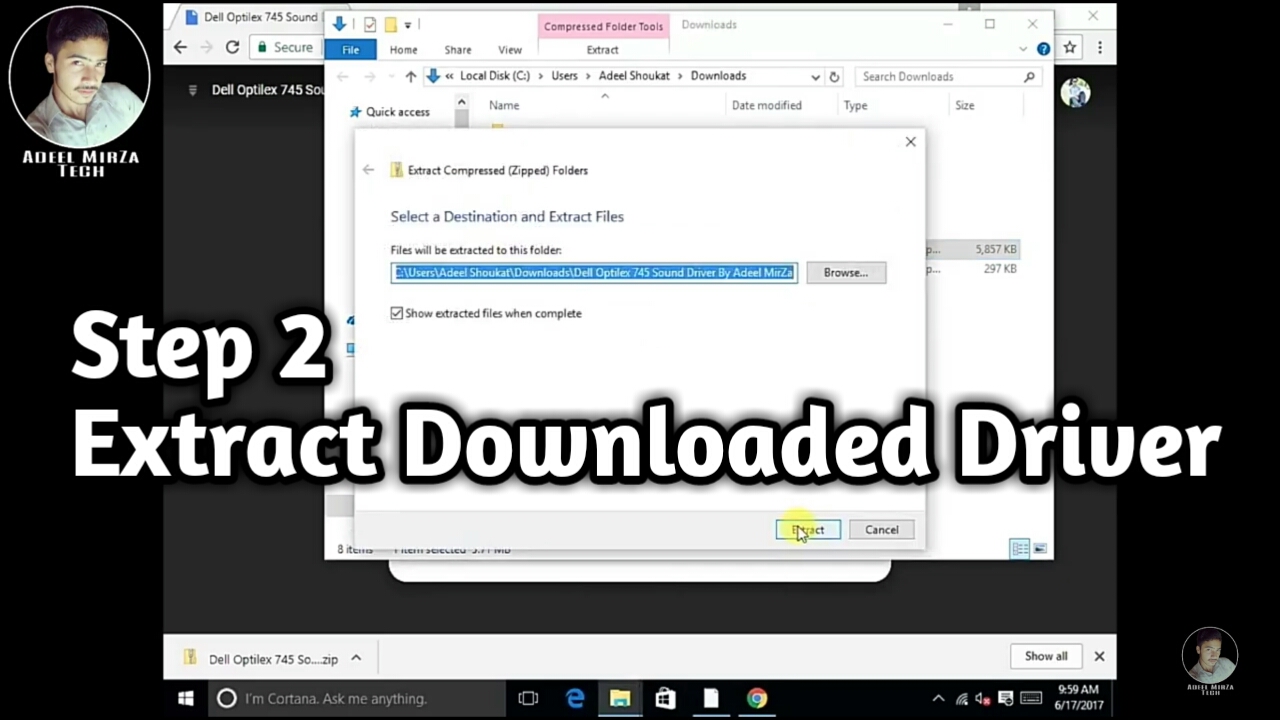Click the download arrow icon in Explorer title bar
This screenshot has width=1280, height=720.
339,23
